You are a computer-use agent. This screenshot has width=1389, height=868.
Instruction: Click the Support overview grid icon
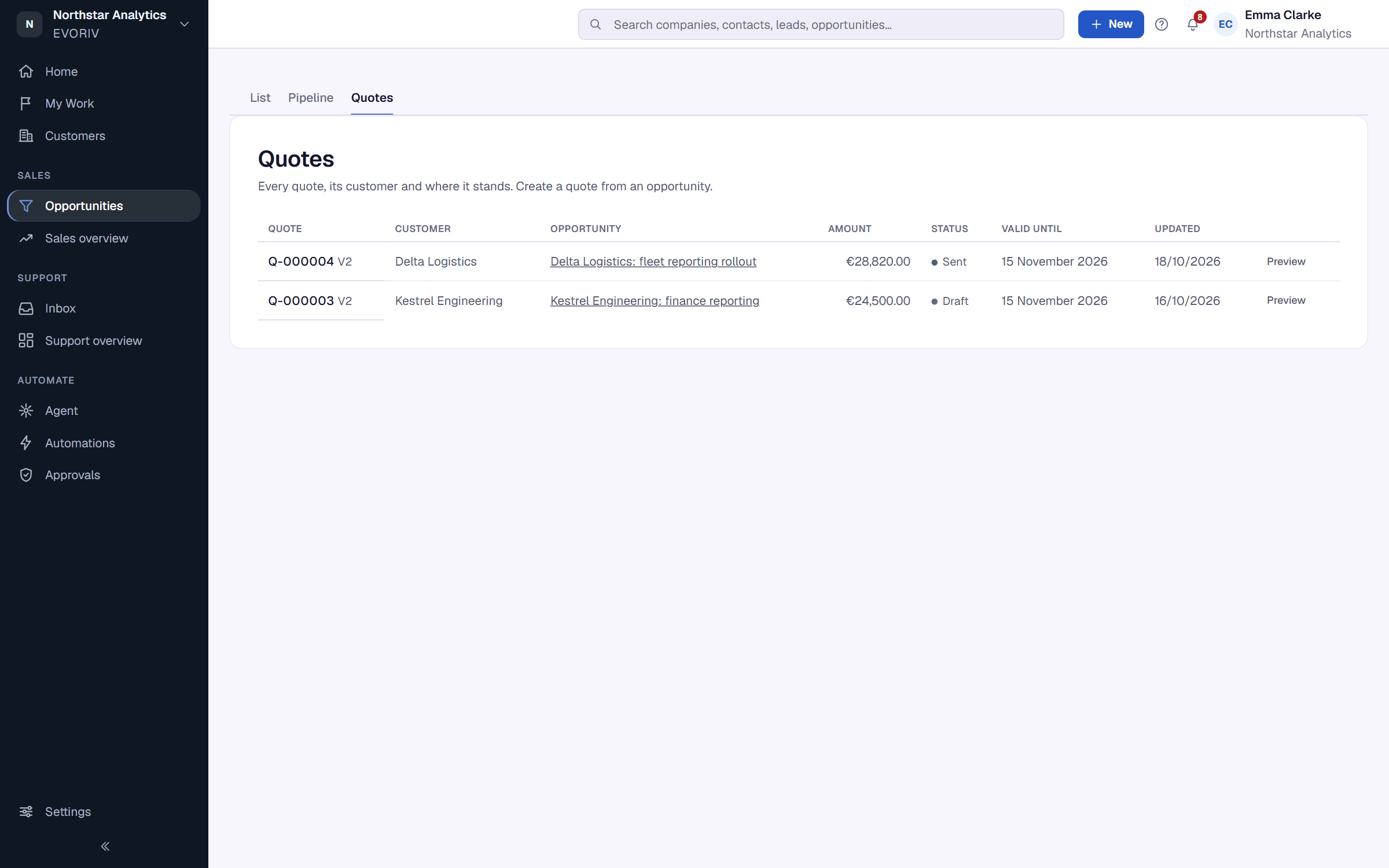(x=26, y=340)
